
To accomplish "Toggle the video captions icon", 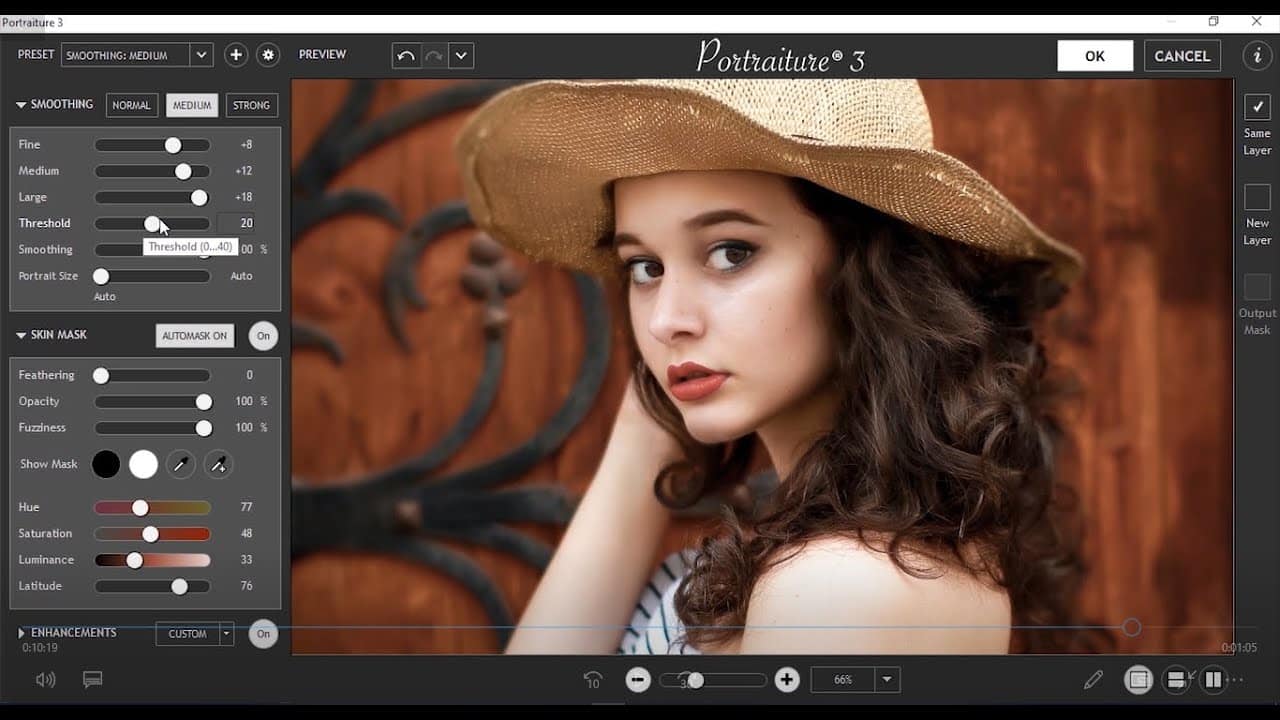I will (93, 680).
